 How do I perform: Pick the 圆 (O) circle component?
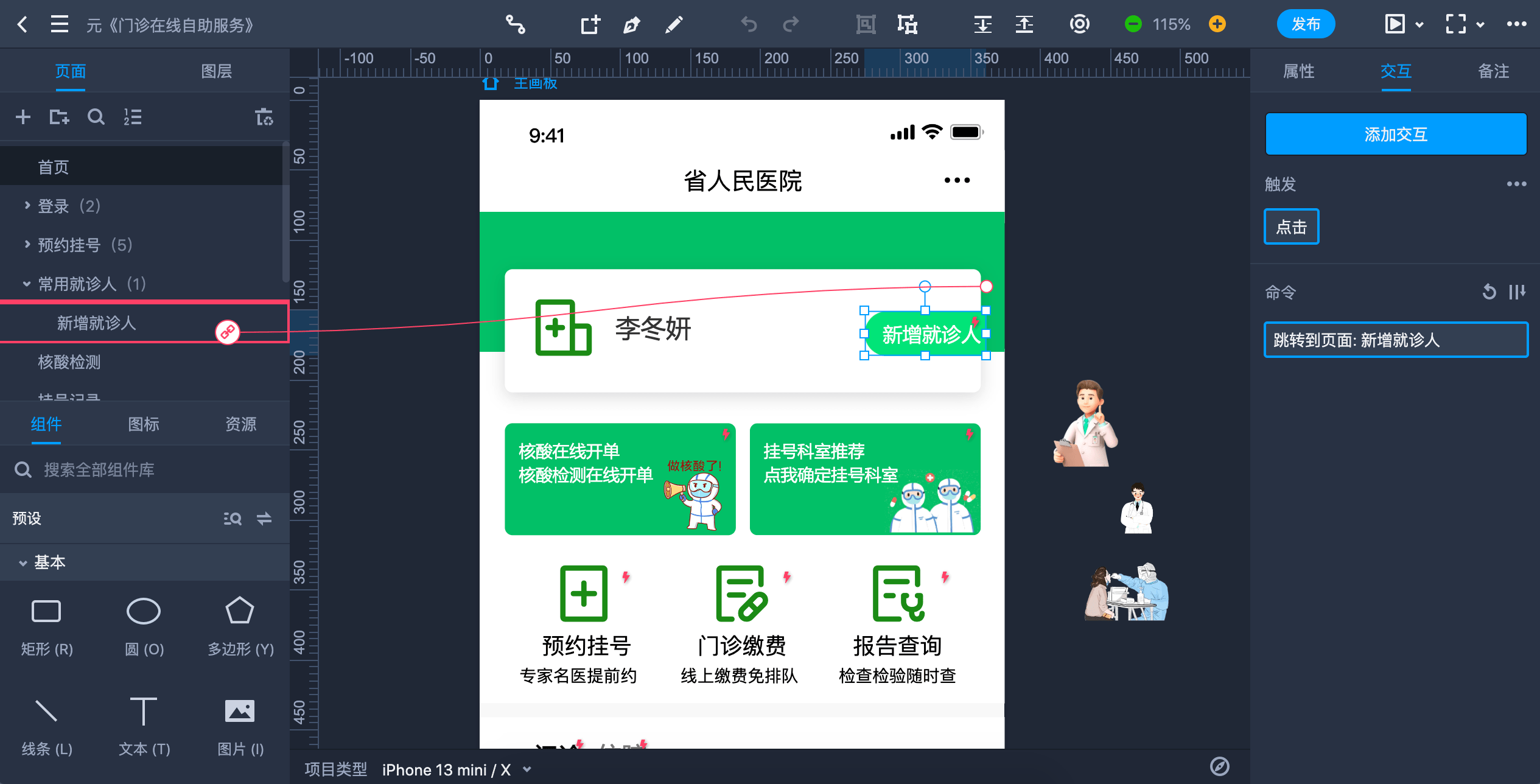[x=144, y=626]
